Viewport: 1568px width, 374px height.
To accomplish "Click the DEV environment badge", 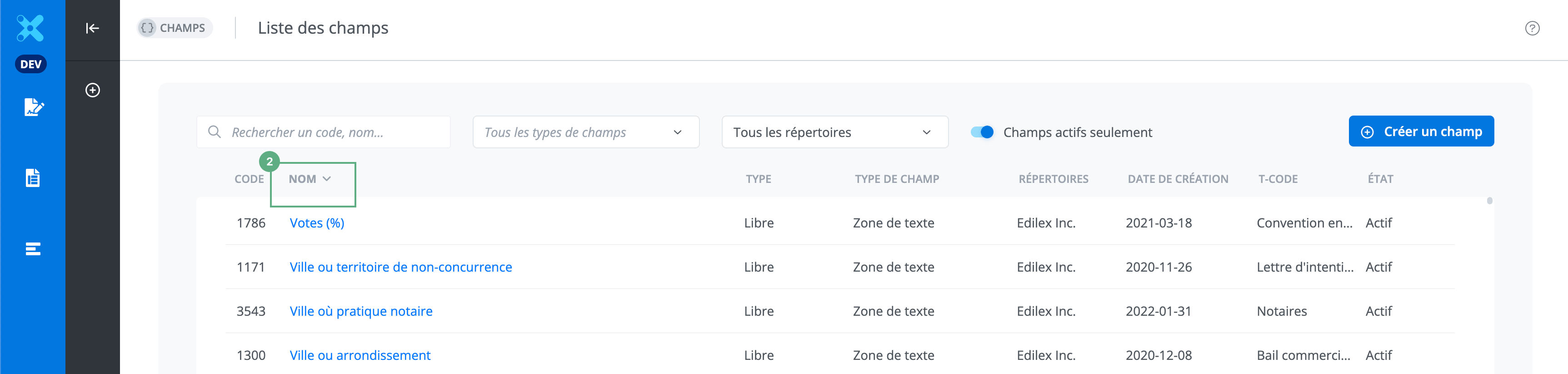I will [31, 64].
